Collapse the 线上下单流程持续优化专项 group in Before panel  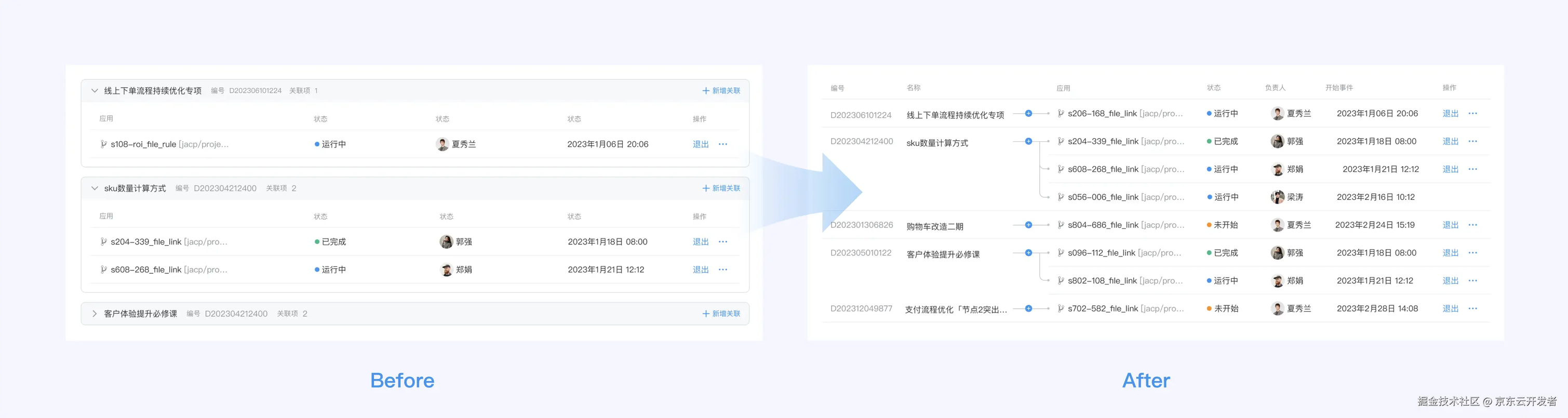(95, 91)
